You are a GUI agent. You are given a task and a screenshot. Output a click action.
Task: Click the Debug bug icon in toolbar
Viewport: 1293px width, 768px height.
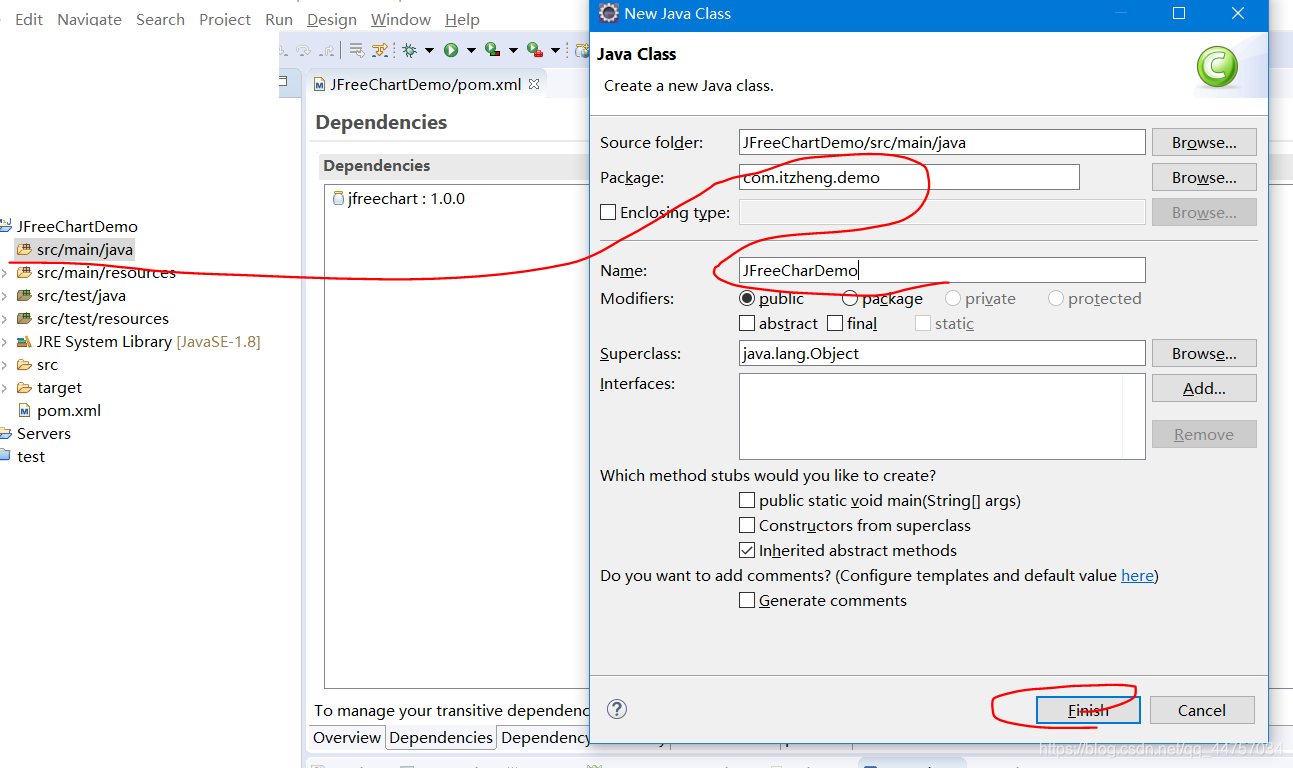pos(409,50)
